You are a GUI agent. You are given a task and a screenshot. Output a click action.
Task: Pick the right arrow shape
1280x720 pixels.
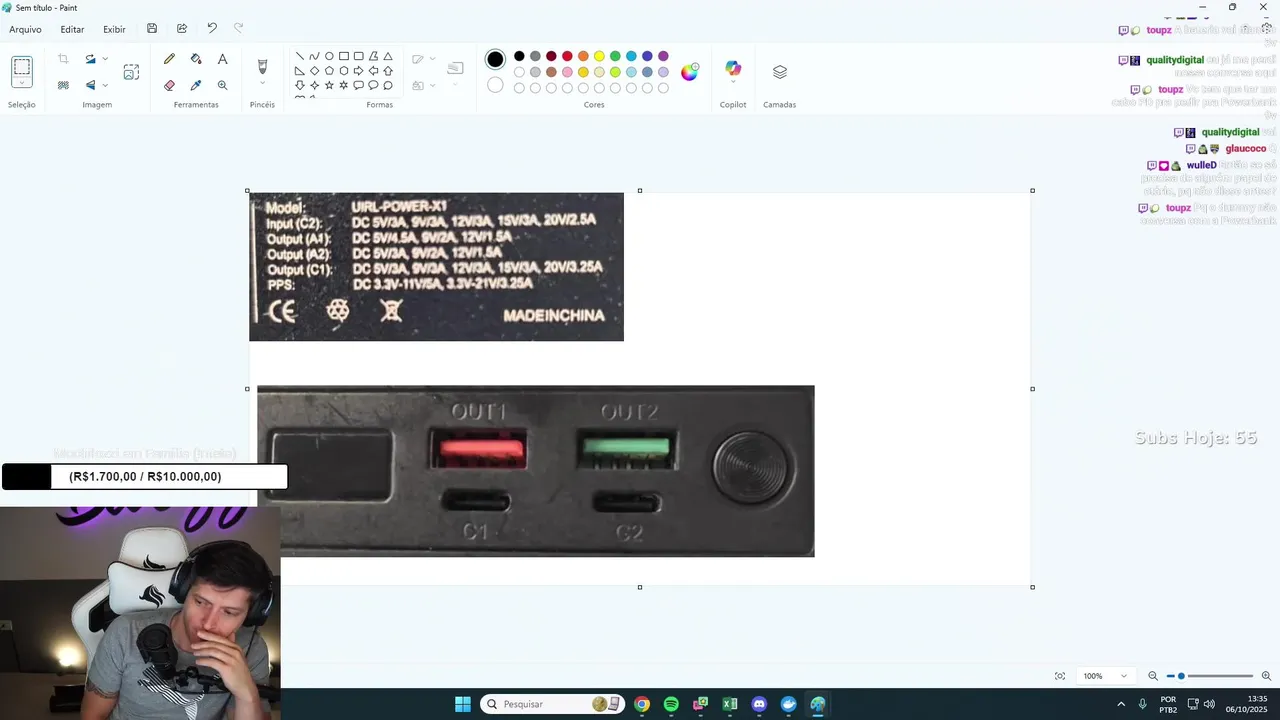(x=358, y=71)
